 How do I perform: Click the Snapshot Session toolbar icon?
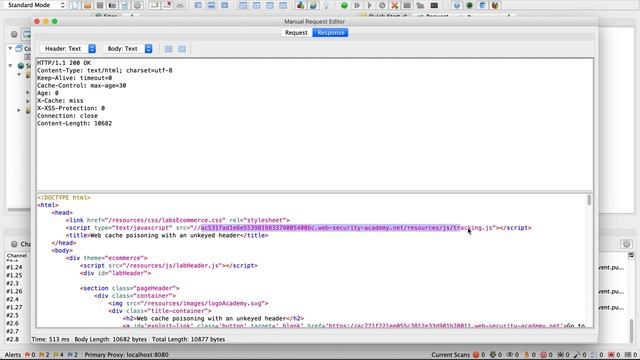pos(112,5)
